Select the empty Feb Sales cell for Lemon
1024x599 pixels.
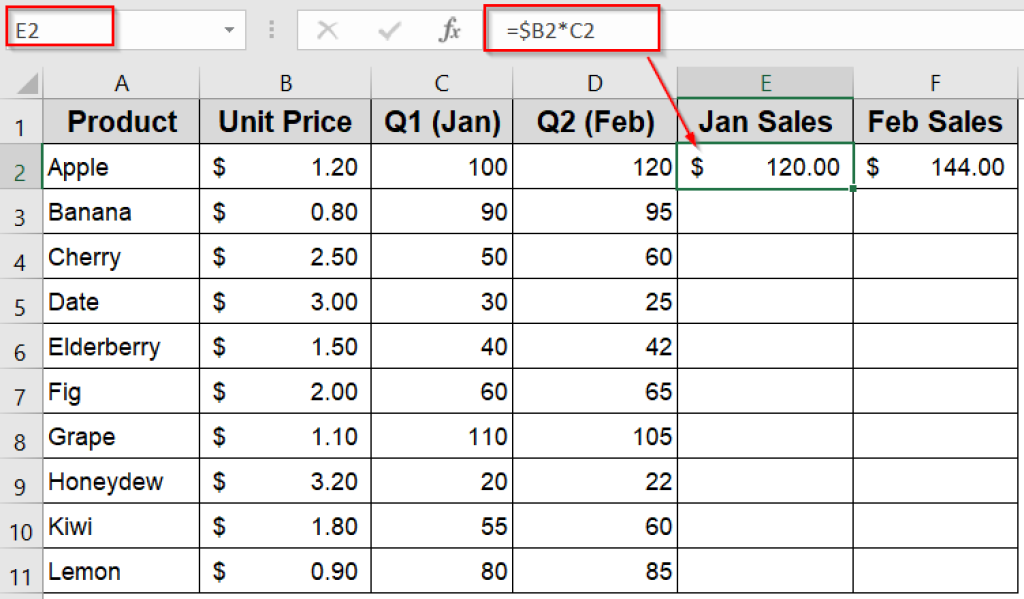click(x=935, y=571)
